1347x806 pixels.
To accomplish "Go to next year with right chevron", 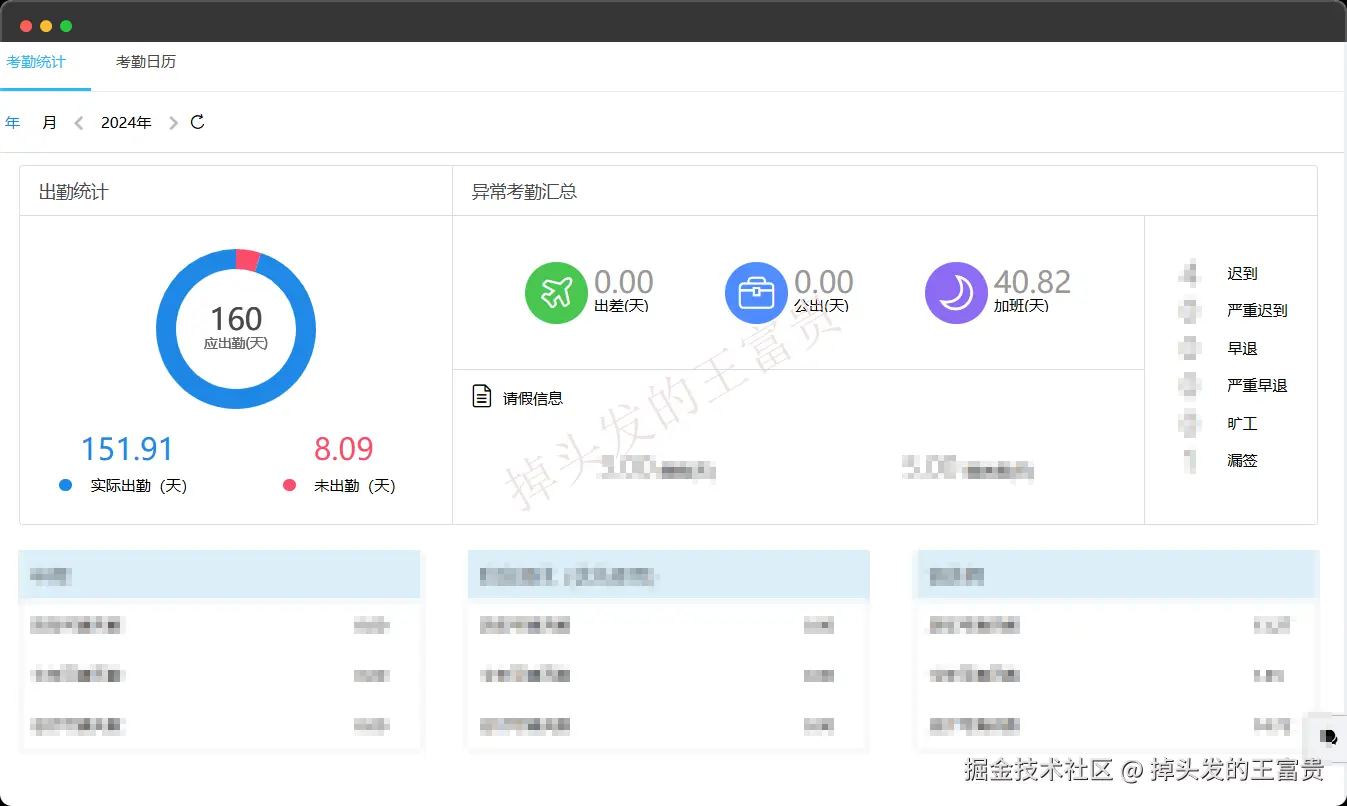I will coord(173,123).
